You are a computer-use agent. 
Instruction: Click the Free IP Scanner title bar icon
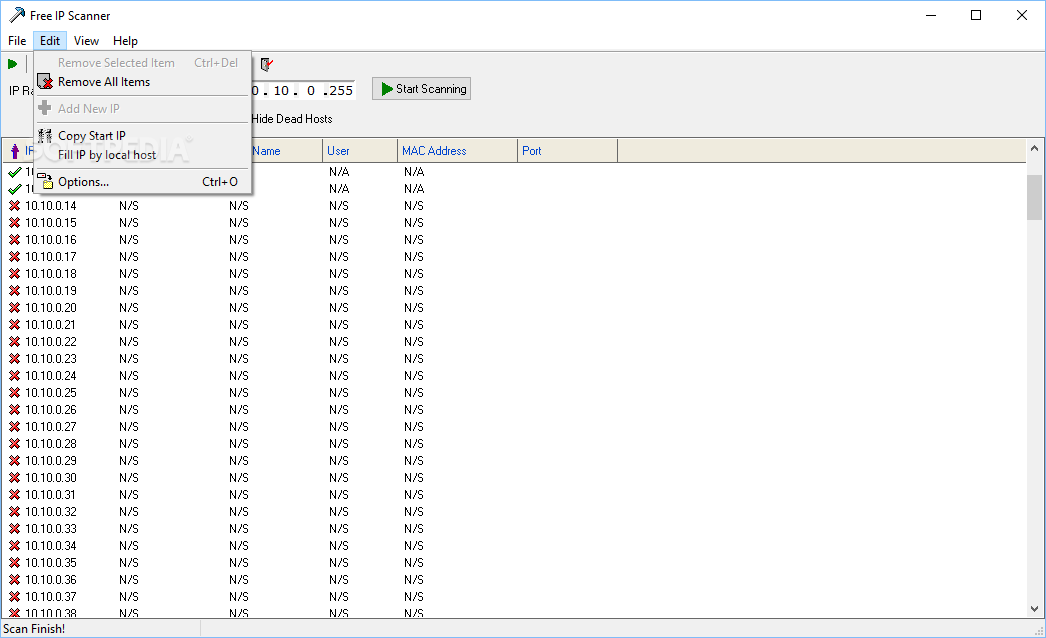click(17, 15)
